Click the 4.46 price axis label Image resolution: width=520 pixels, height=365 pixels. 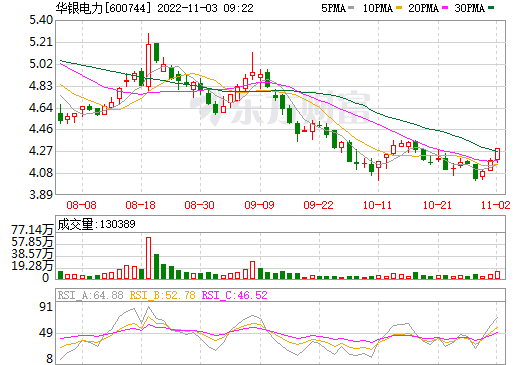41,129
